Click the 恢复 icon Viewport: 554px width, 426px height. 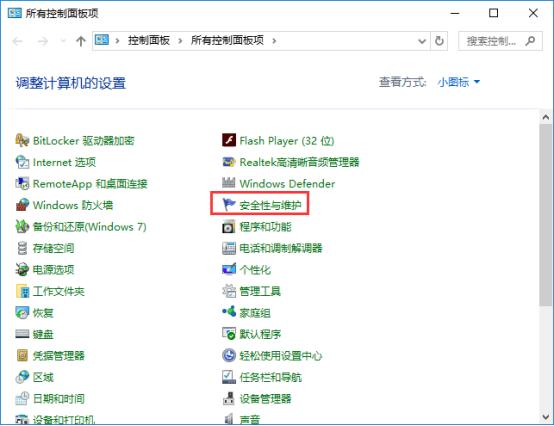pyautogui.click(x=22, y=313)
